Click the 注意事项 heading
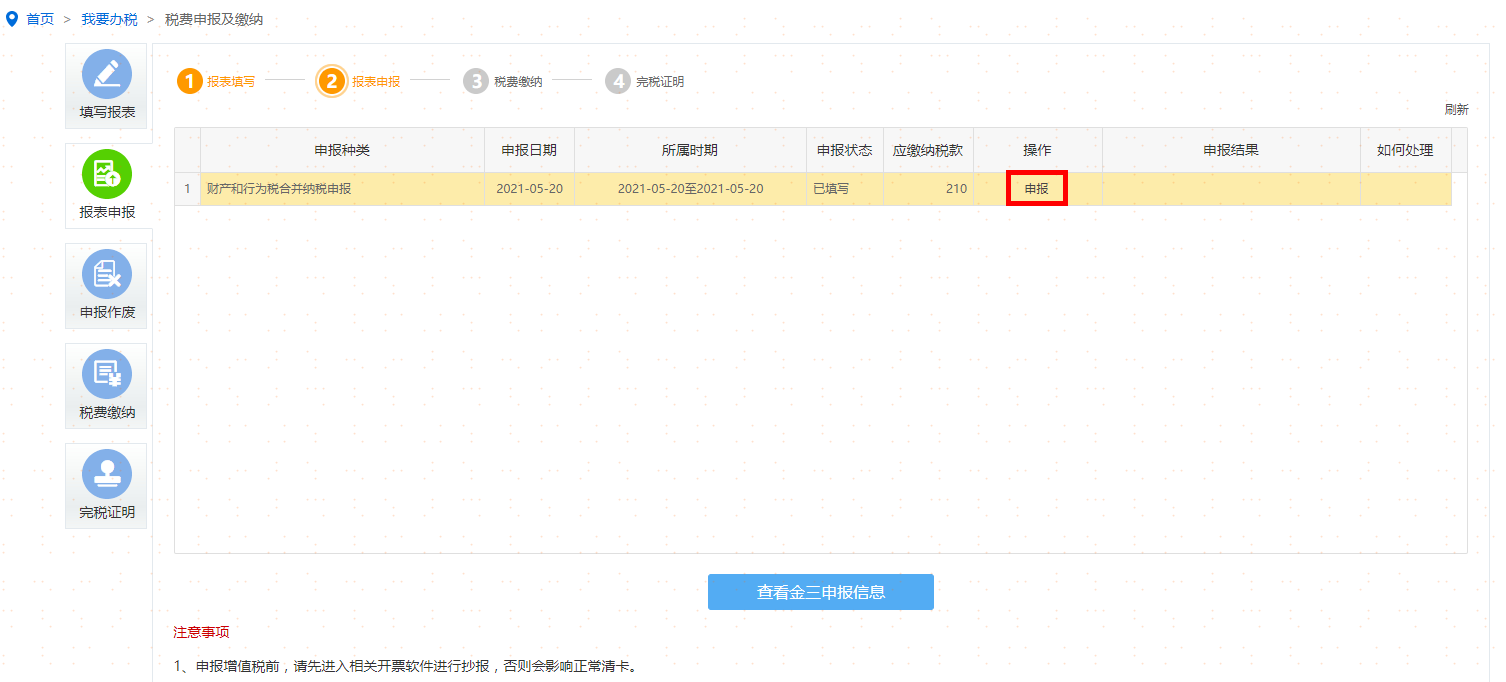 tap(201, 632)
